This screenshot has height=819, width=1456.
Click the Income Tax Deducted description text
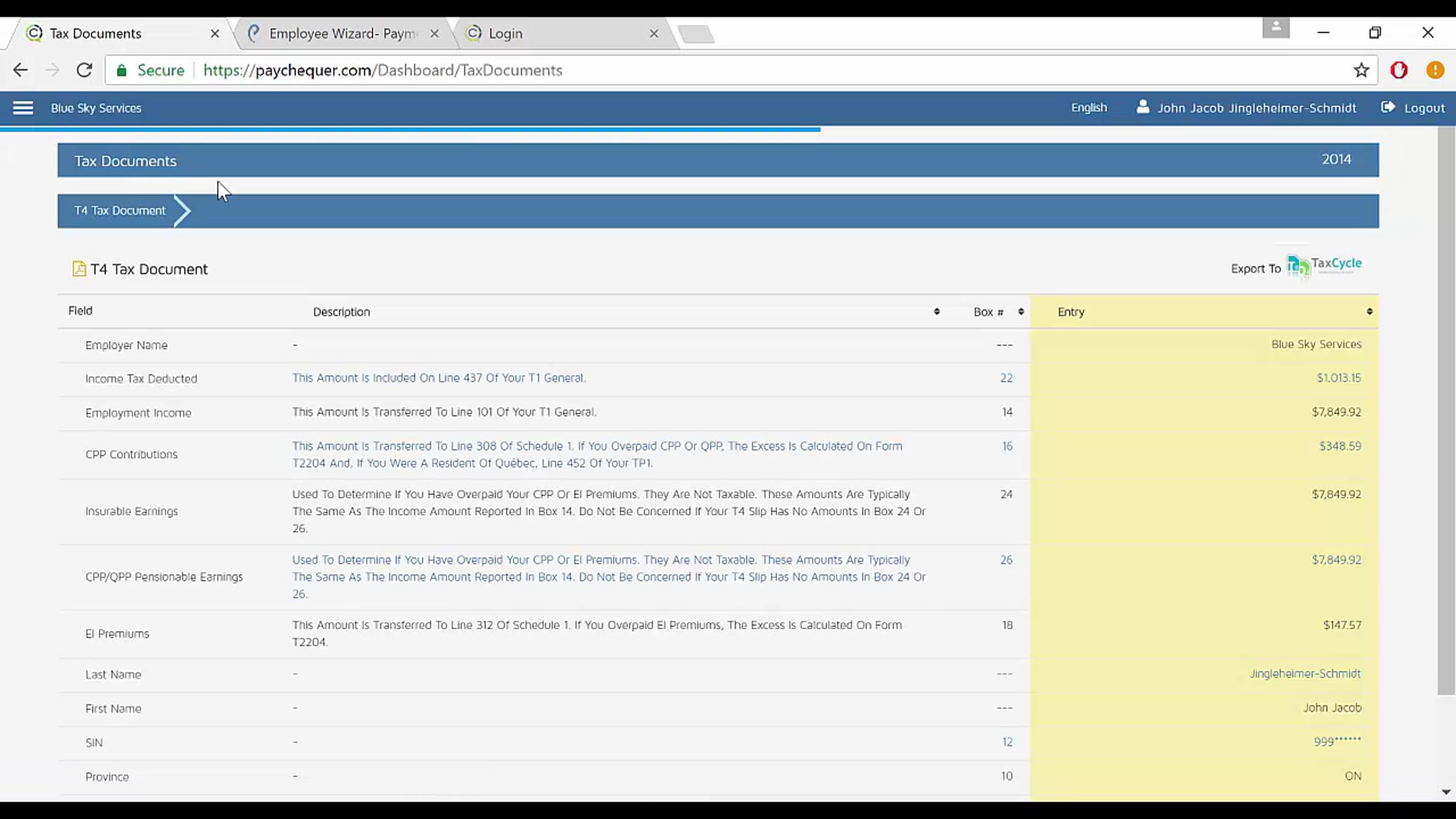point(439,378)
